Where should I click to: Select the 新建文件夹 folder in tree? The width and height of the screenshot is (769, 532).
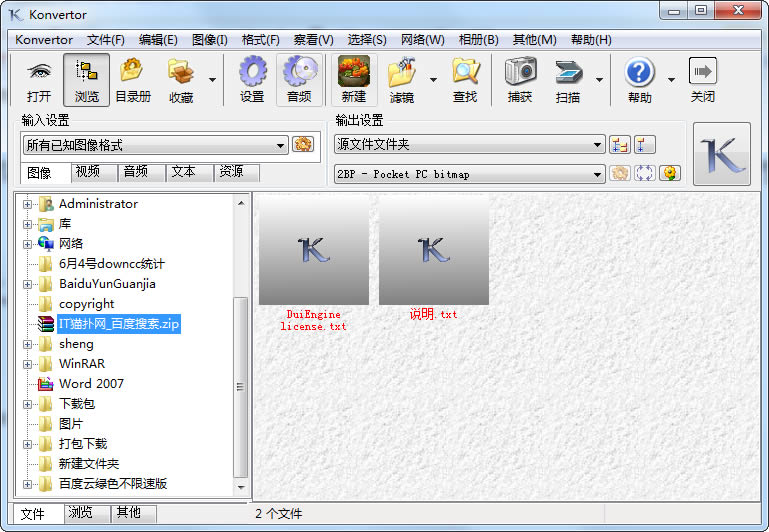pos(89,464)
